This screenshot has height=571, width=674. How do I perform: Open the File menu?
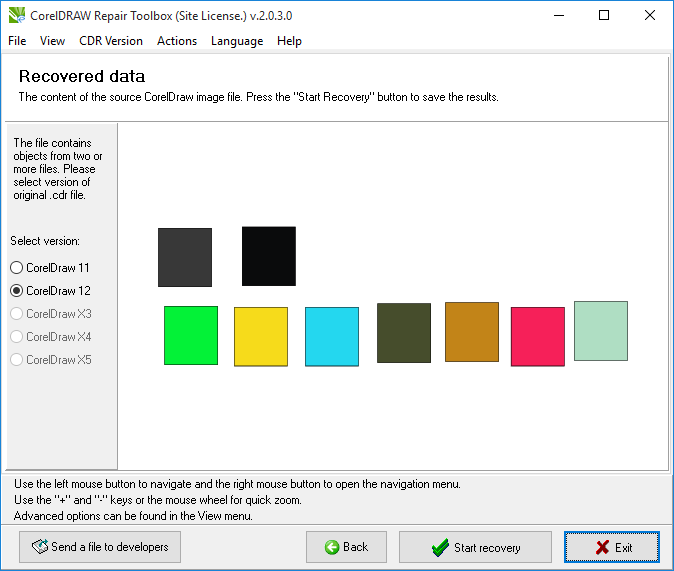tap(17, 41)
